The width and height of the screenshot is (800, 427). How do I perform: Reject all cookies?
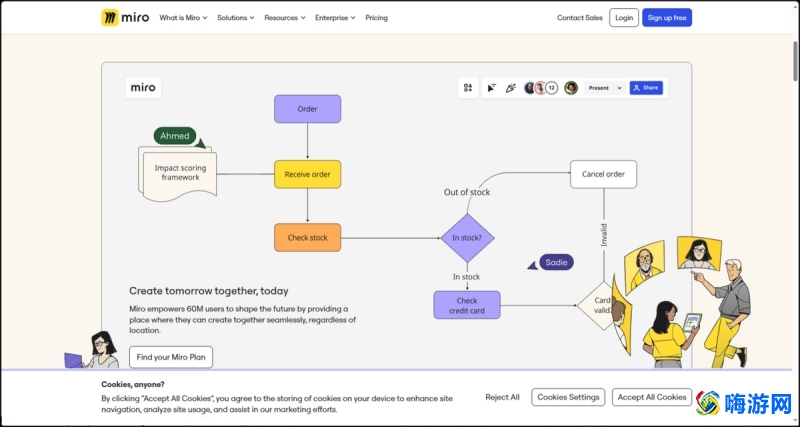pos(503,397)
